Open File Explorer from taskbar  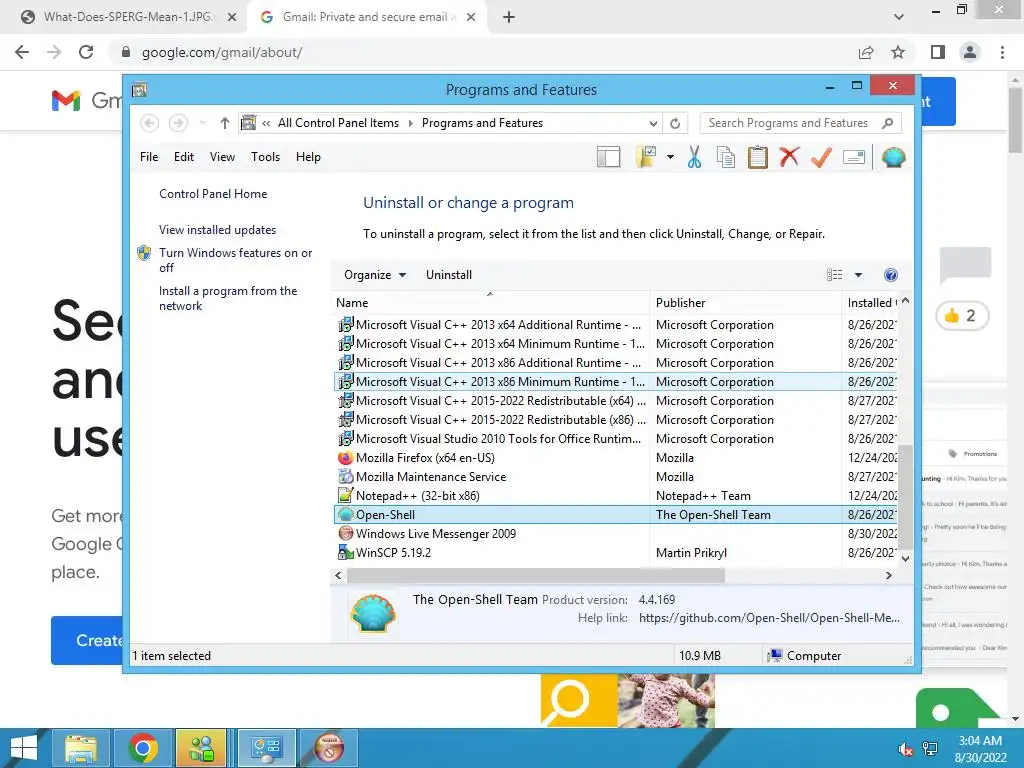(x=81, y=748)
